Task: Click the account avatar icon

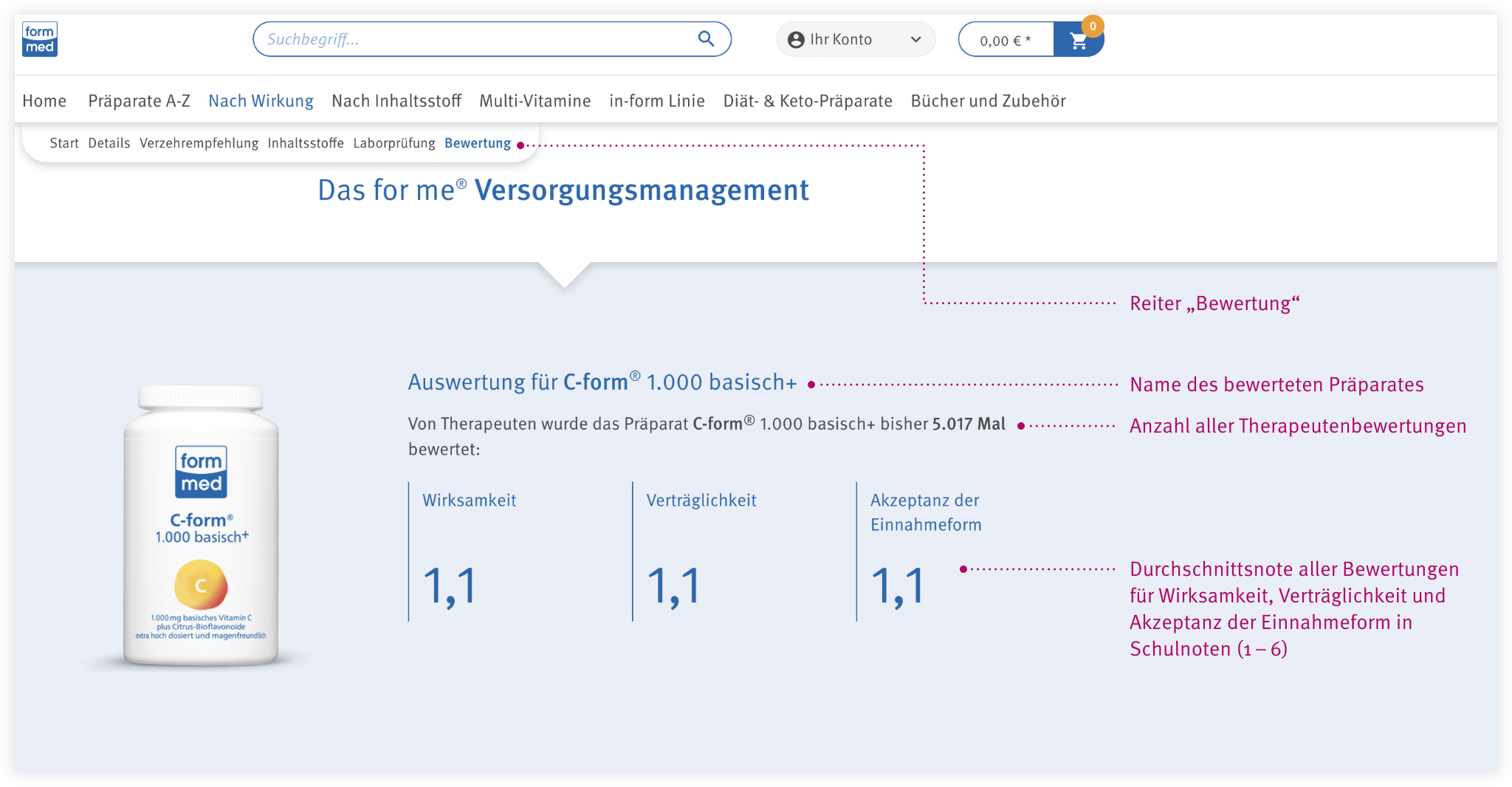Action: (x=796, y=40)
